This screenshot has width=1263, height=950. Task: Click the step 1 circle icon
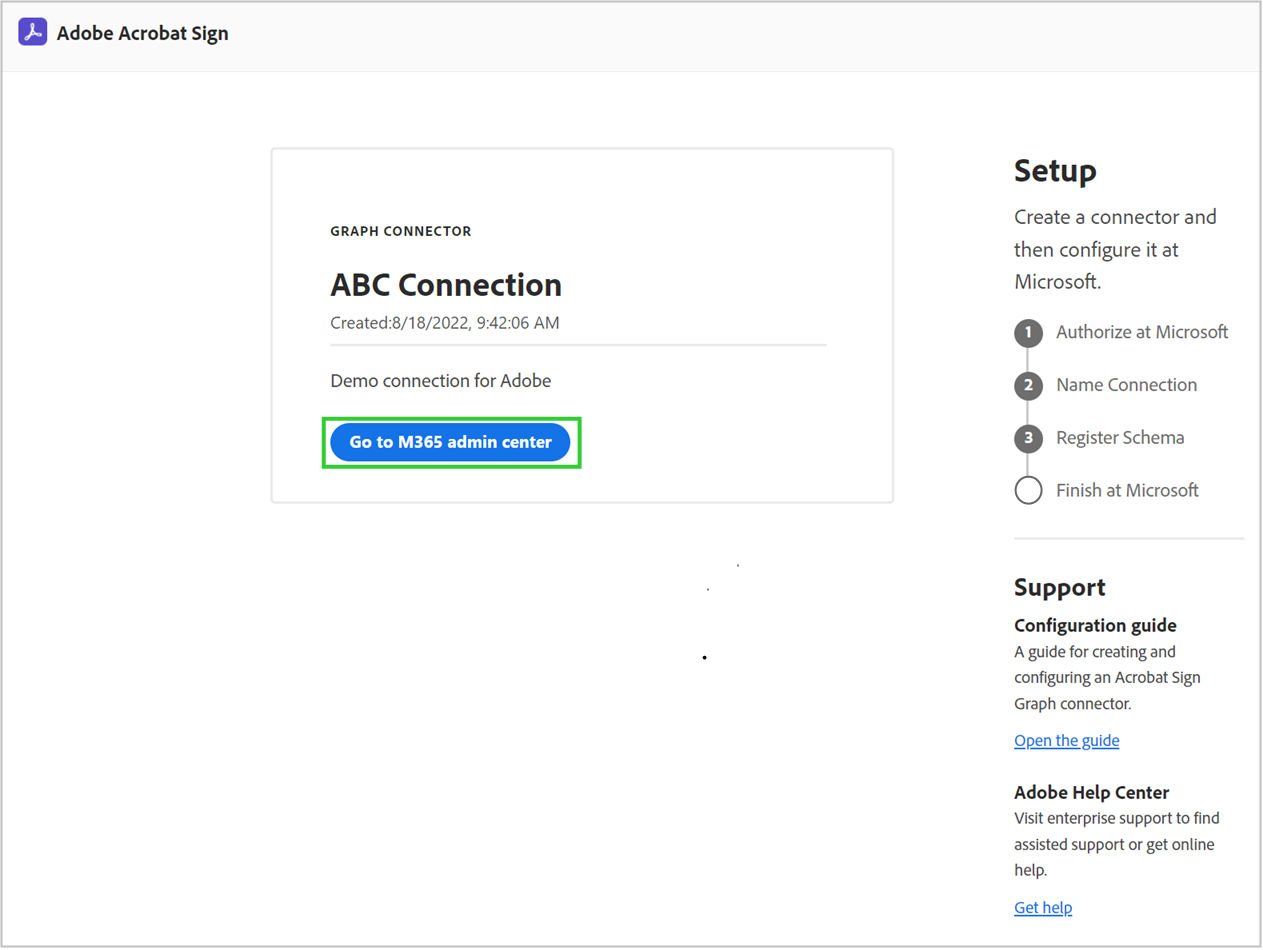[x=1028, y=333]
